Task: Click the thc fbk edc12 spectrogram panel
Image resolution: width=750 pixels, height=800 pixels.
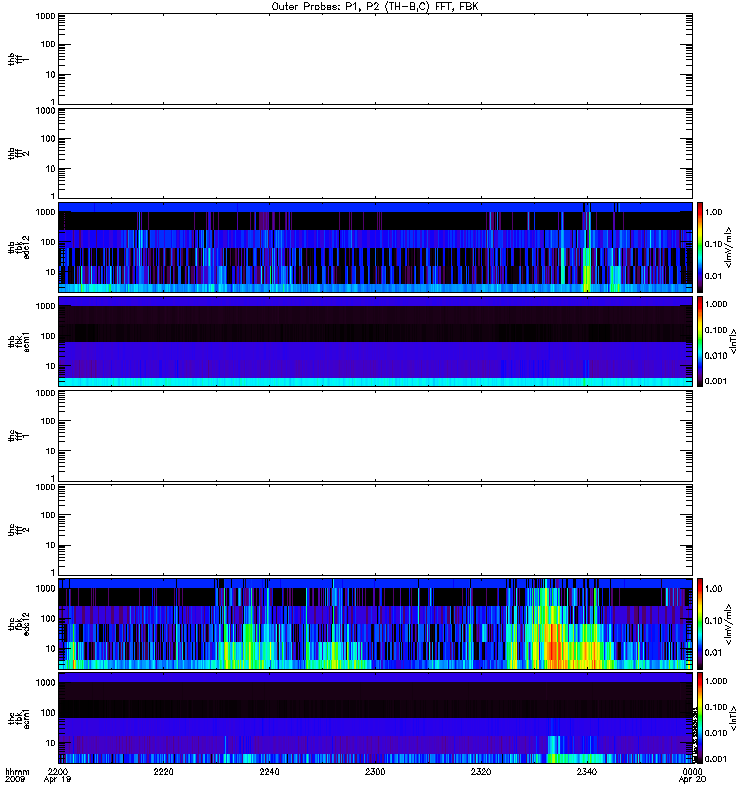Action: pos(375,624)
